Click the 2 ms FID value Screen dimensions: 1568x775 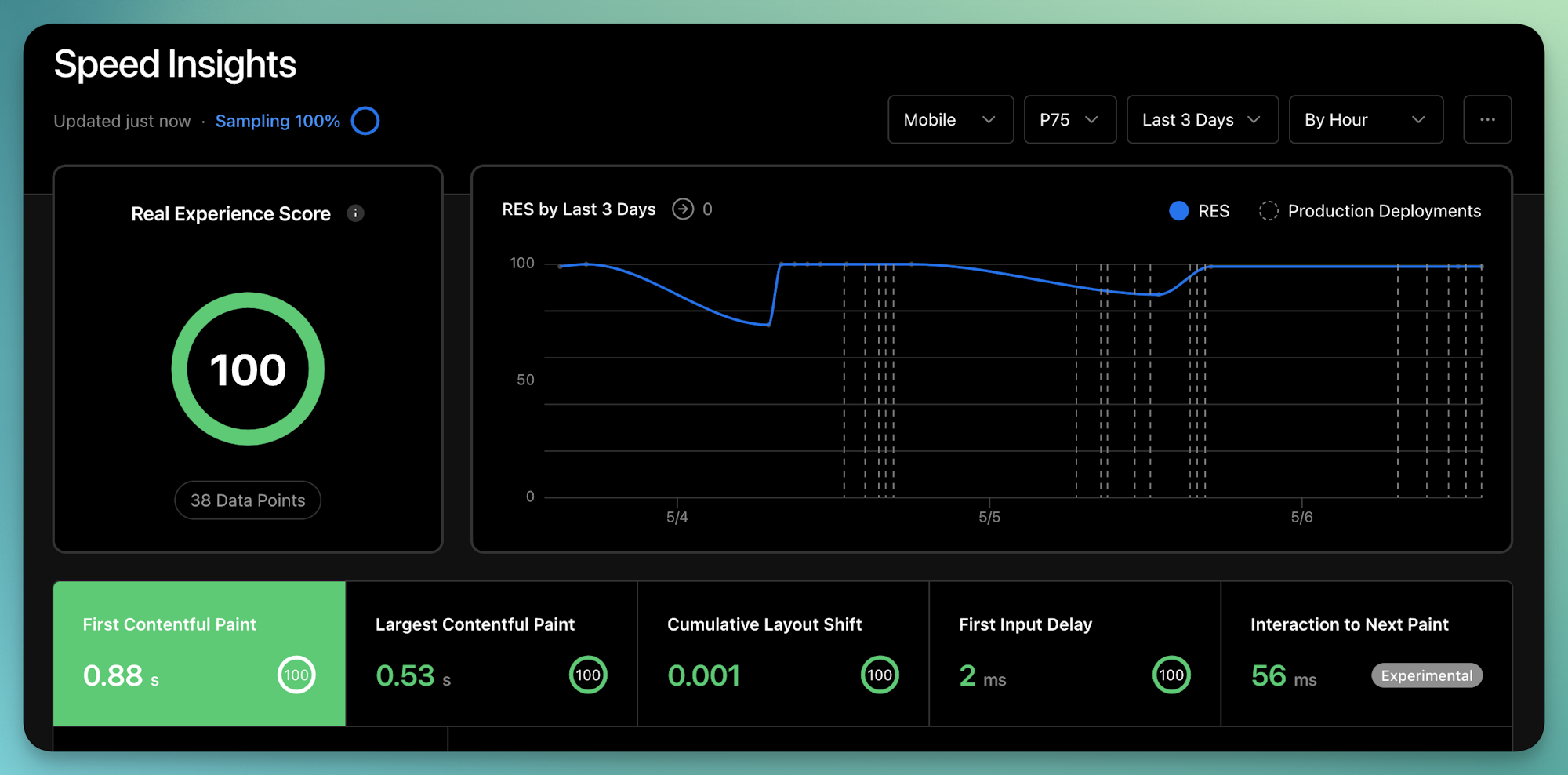coord(982,675)
